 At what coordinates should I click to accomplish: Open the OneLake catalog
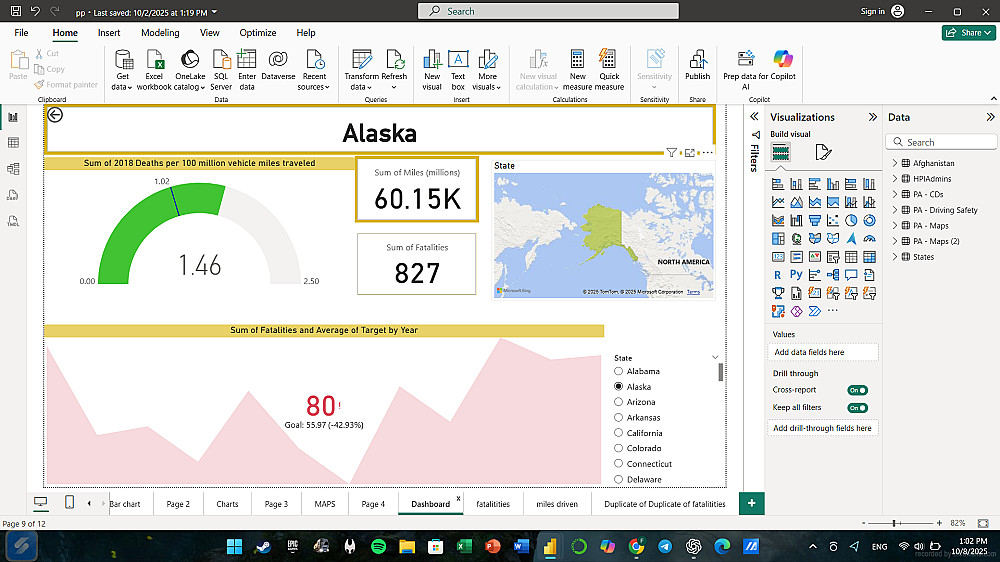190,70
